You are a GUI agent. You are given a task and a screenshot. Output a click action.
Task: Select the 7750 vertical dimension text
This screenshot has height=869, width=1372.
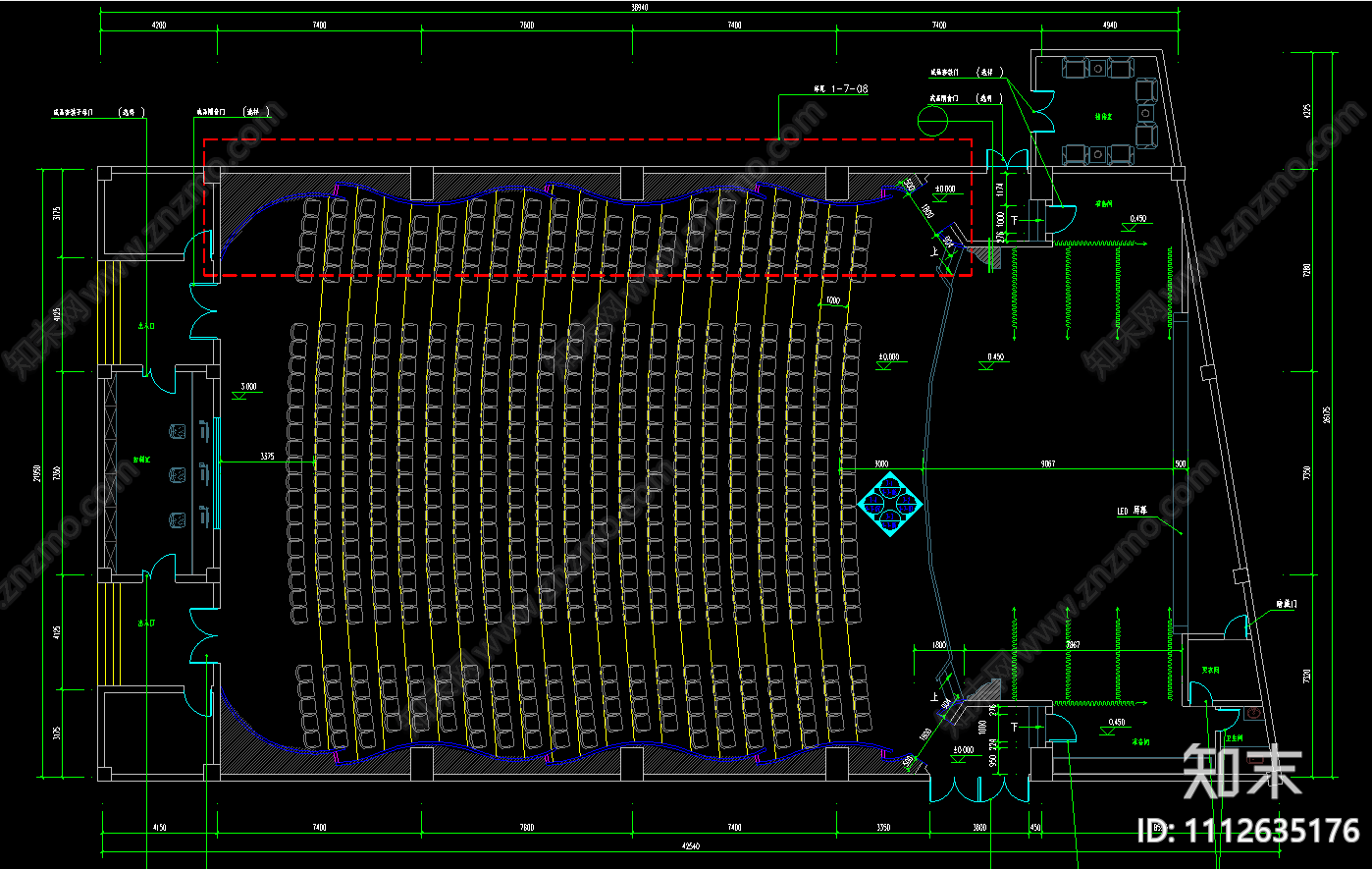tap(1307, 473)
